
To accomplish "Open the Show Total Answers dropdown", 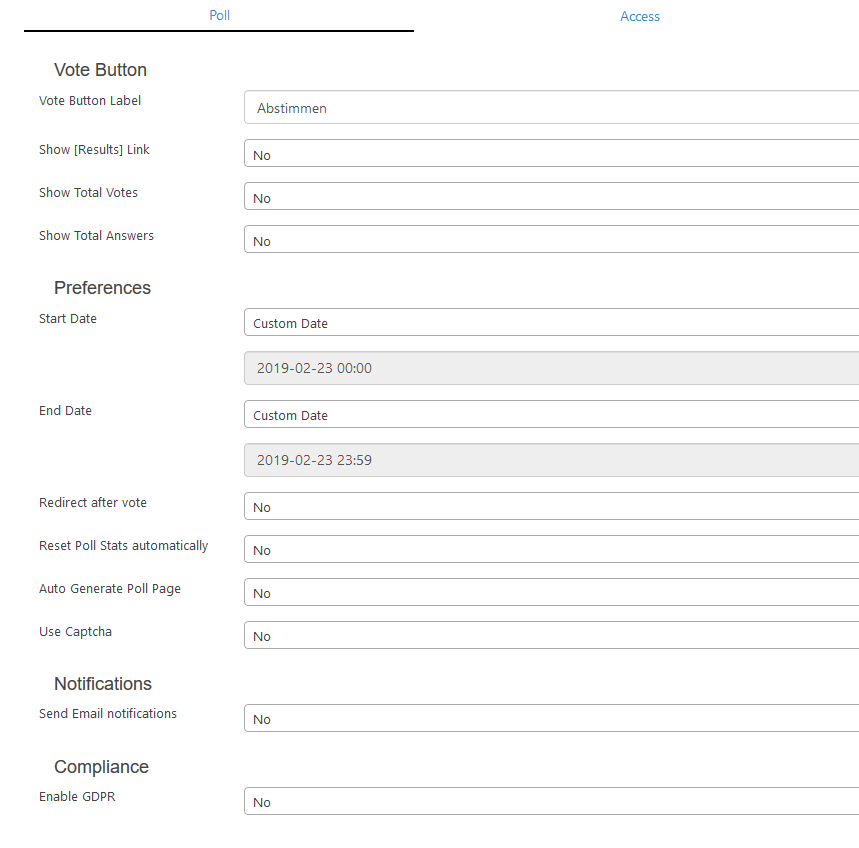I will point(551,239).
